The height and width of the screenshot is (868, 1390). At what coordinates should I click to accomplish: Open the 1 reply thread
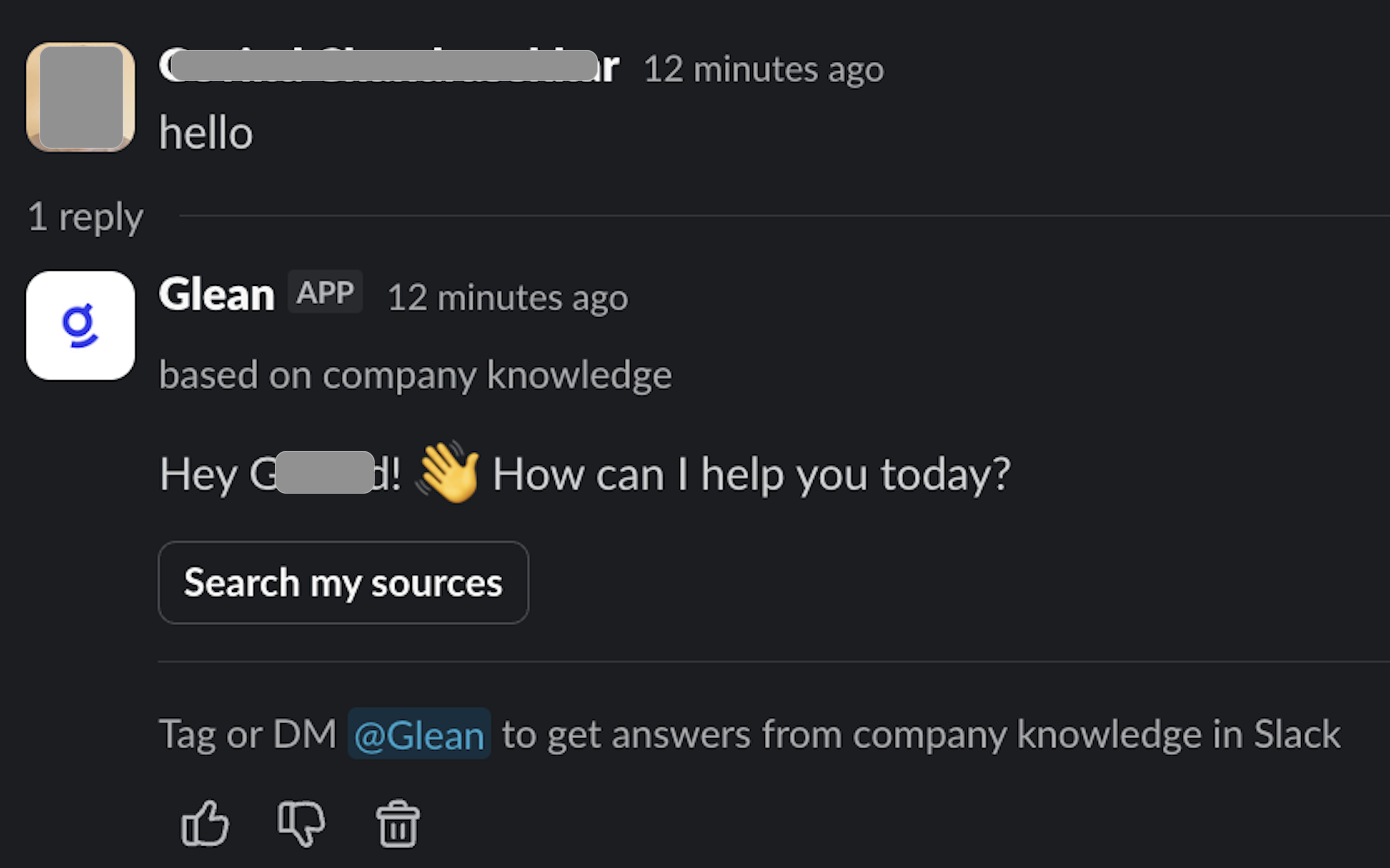pos(85,217)
